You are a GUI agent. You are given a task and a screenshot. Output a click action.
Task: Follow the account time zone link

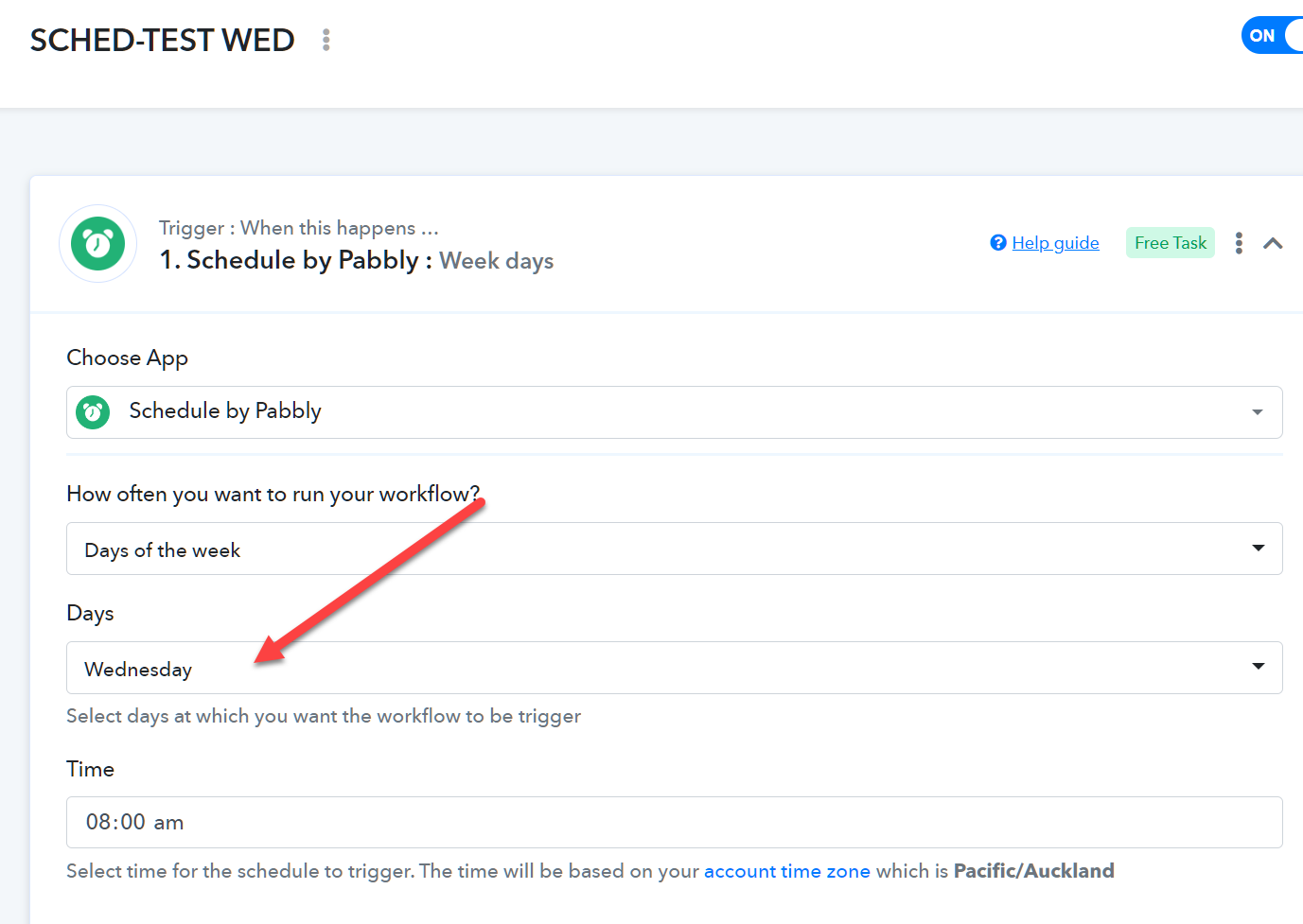point(786,871)
